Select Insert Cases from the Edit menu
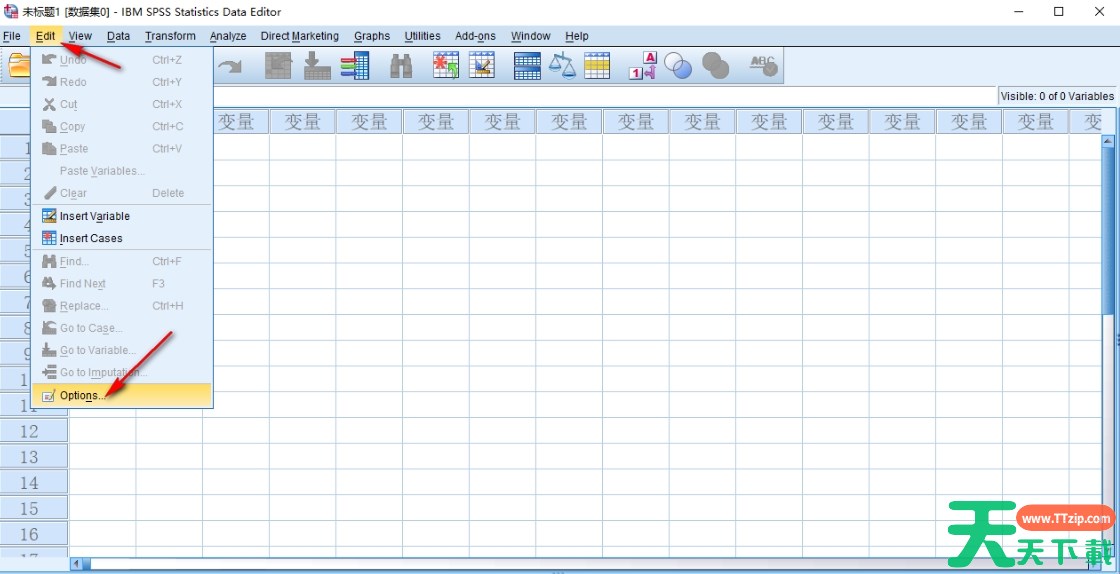This screenshot has height=574, width=1120. point(91,238)
